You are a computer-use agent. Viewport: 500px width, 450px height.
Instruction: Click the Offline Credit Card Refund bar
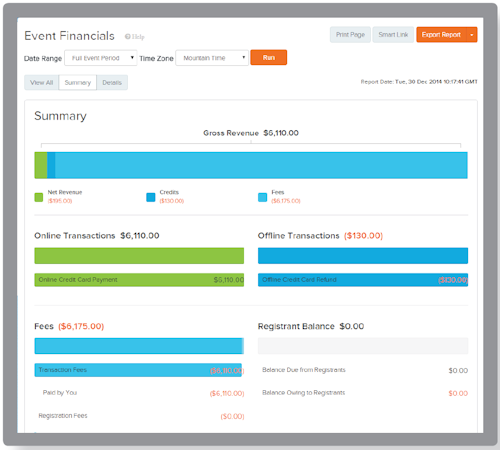click(x=363, y=280)
